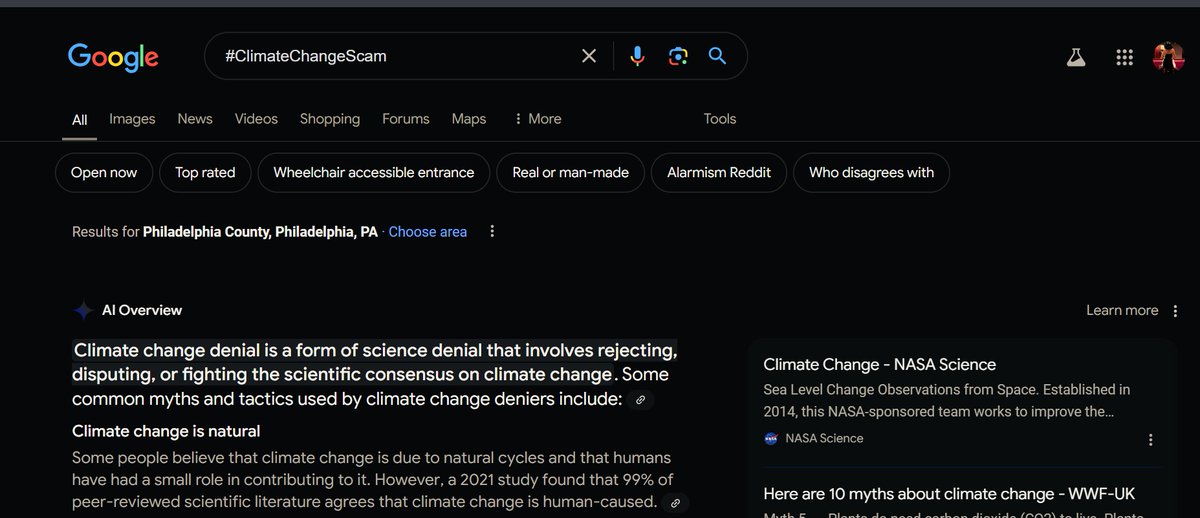1200x518 pixels.
Task: Apply 'Wheelchair accessible entrance' filter chip
Action: (x=374, y=172)
